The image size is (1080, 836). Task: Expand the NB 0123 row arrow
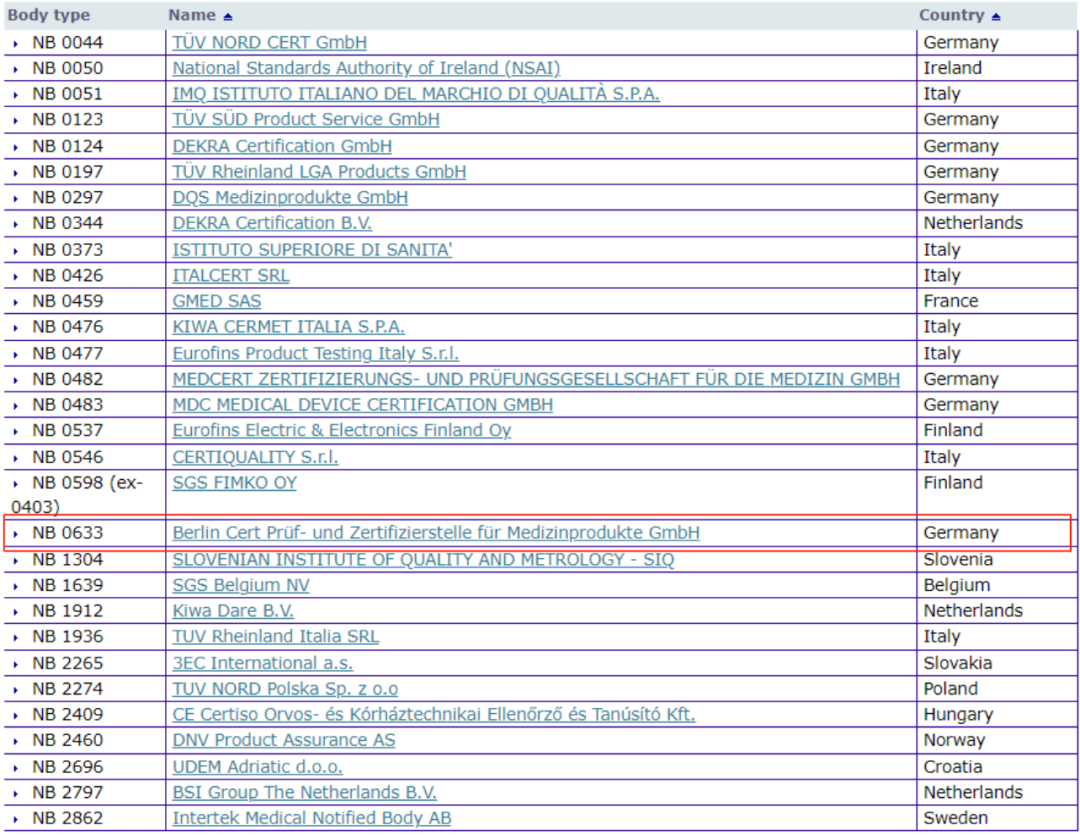[x=15, y=121]
